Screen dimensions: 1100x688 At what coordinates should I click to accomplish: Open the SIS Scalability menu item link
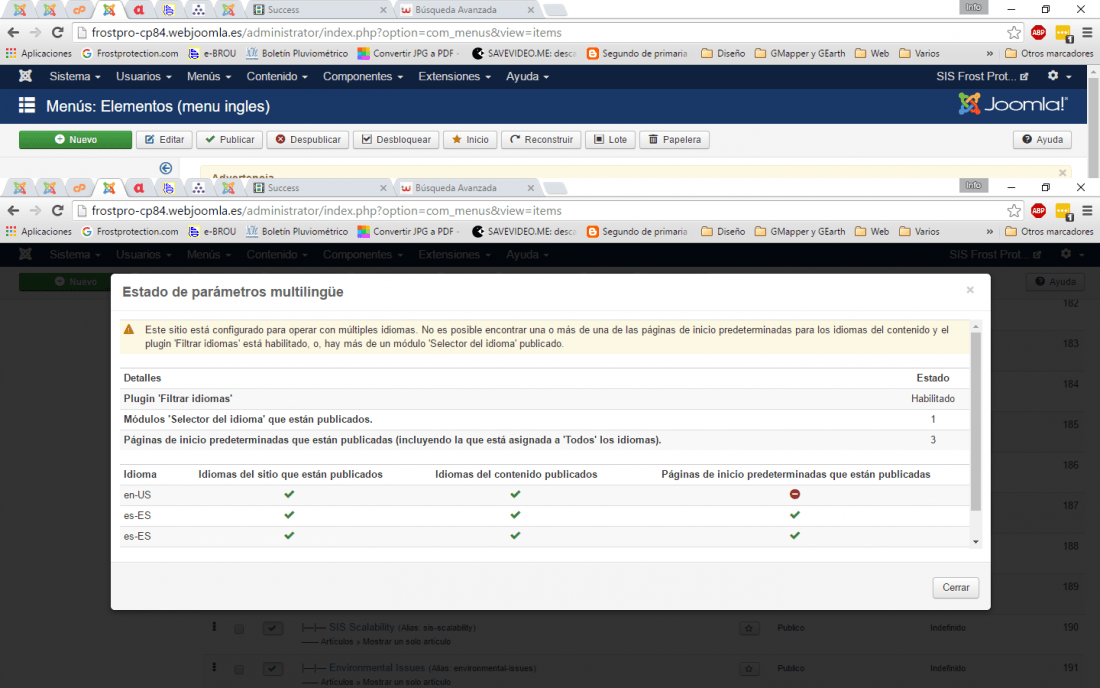coord(361,627)
